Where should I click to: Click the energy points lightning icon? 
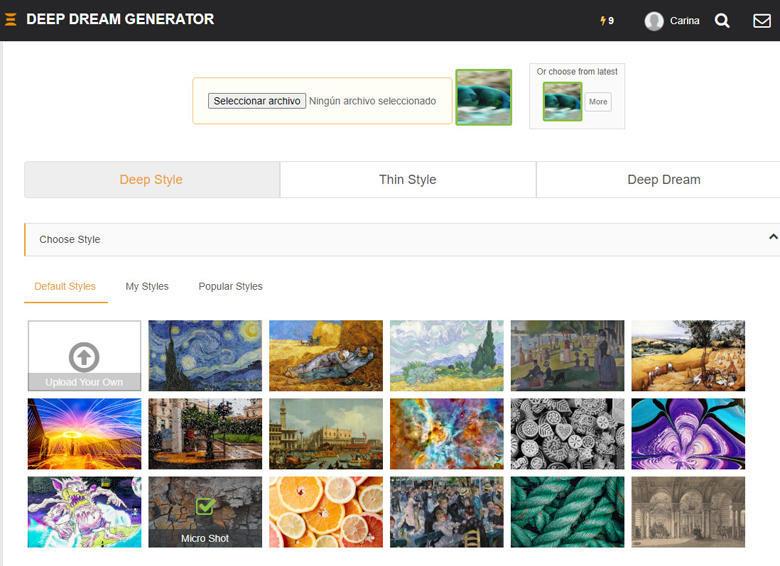coord(603,20)
